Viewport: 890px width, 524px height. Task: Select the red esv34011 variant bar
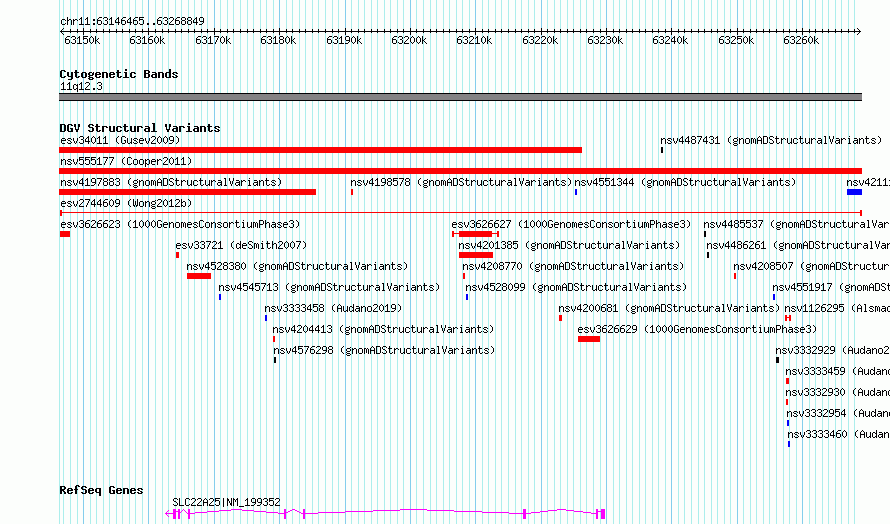pos(321,150)
